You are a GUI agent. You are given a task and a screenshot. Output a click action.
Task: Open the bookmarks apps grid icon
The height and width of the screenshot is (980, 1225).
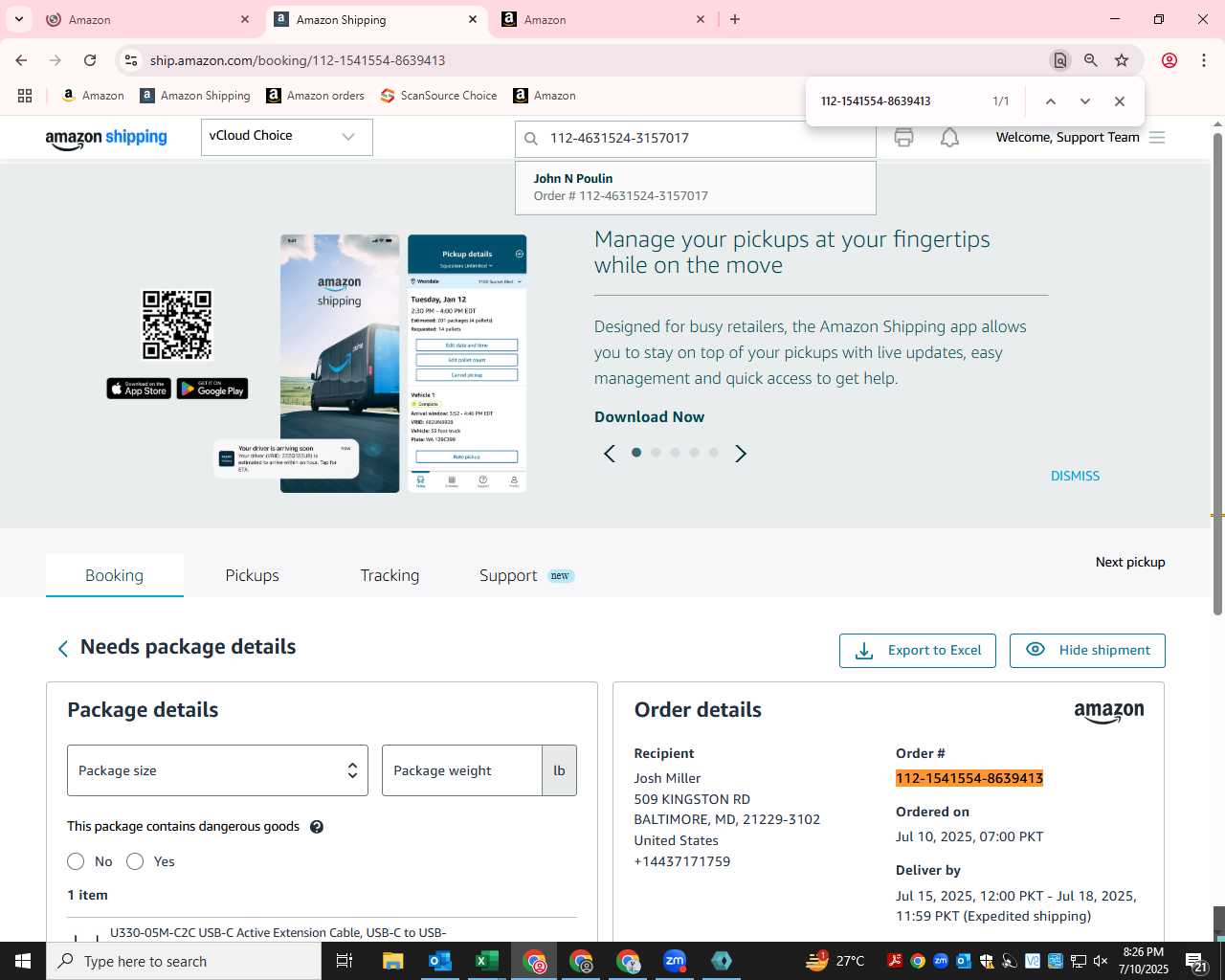pos(25,96)
